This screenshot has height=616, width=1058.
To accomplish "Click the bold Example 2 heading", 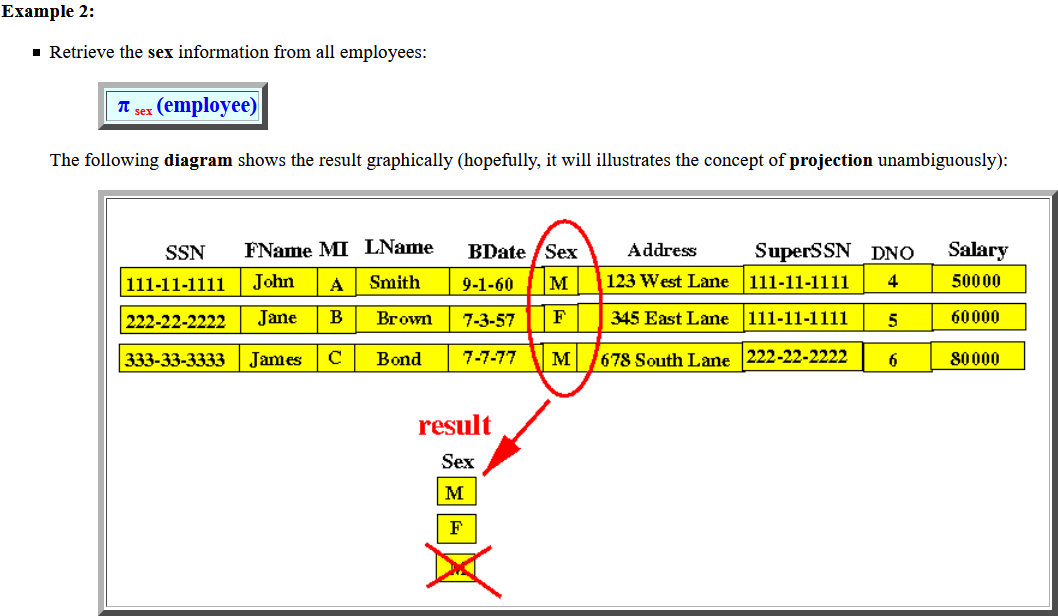I will [46, 11].
